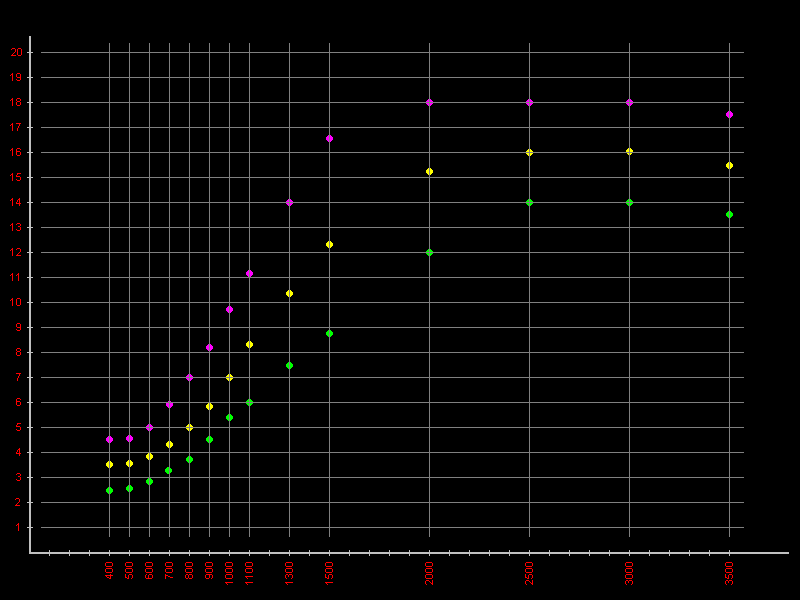800x600 pixels.
Task: Select the yellow point at x=2000
Action: click(429, 171)
